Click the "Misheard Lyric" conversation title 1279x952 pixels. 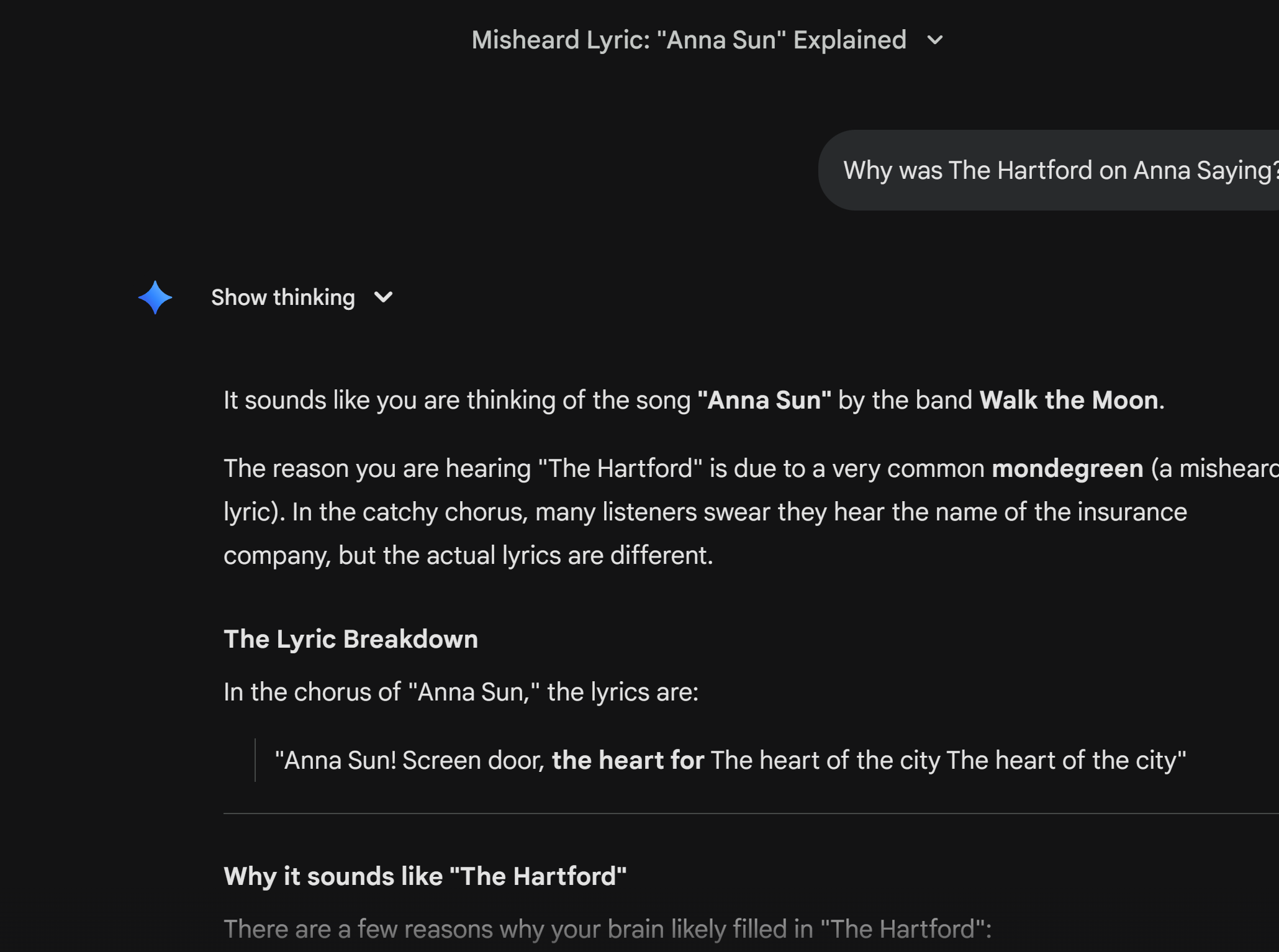pos(688,40)
